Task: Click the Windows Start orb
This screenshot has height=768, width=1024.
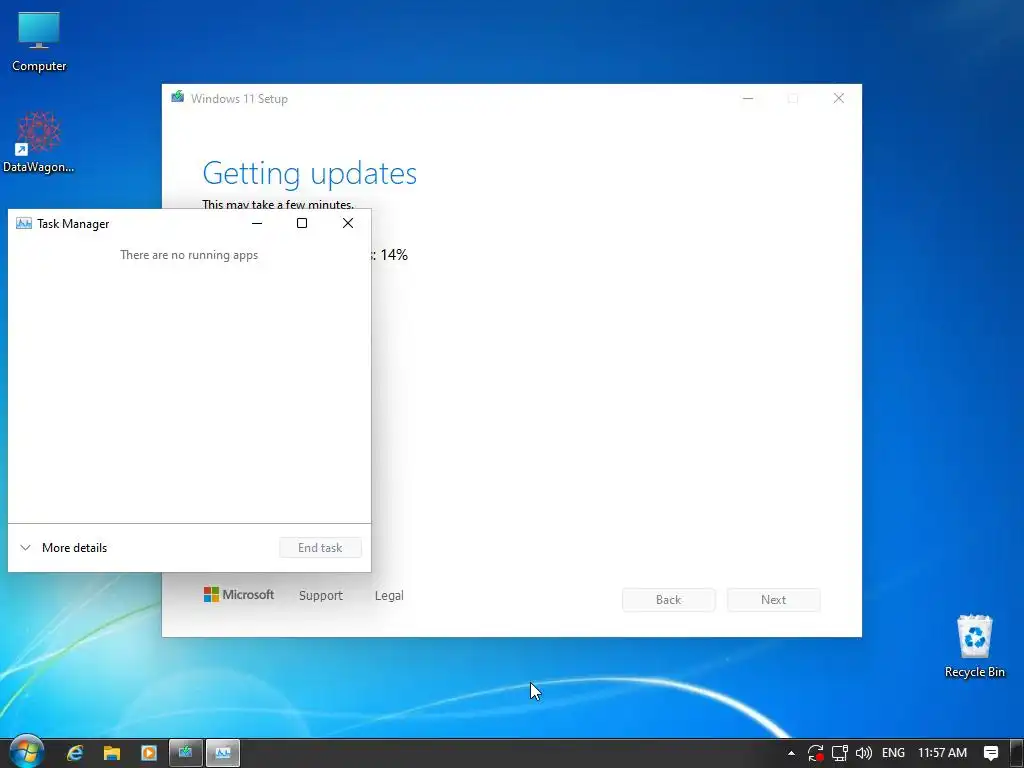Action: tap(26, 752)
